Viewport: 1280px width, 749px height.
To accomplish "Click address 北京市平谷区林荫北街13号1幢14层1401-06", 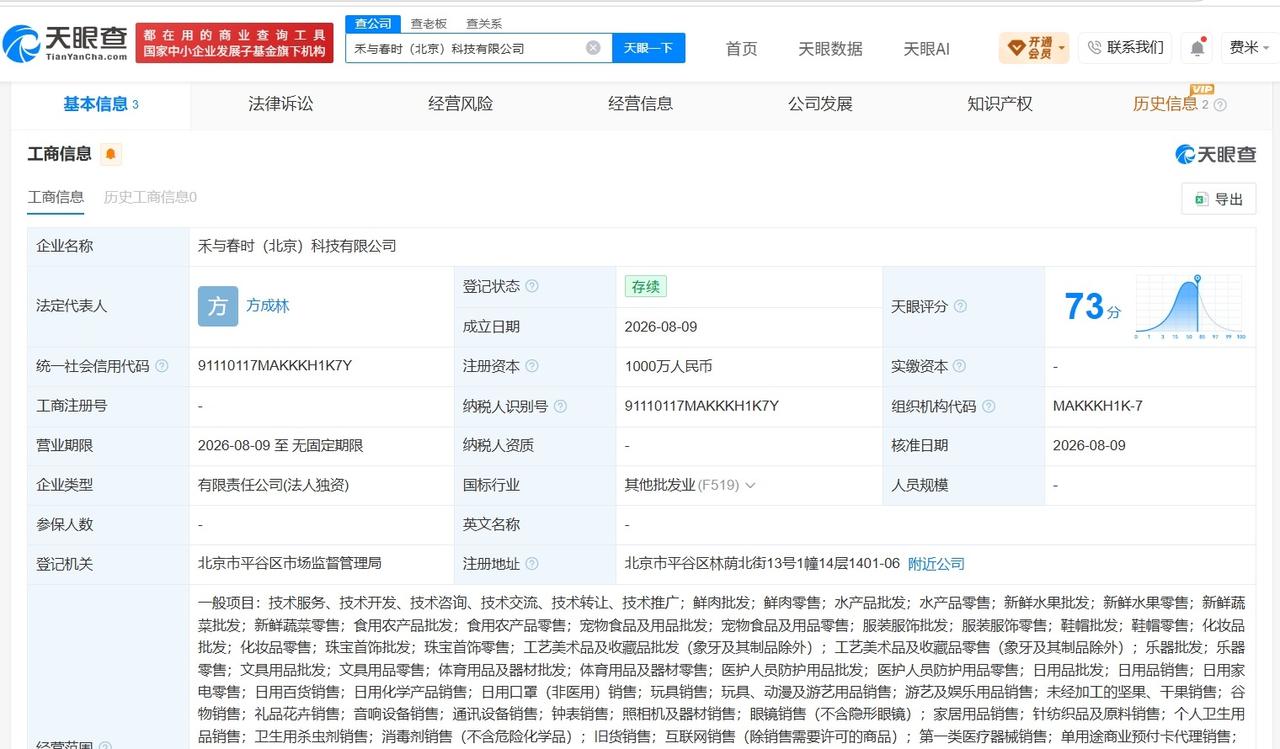I will point(762,564).
